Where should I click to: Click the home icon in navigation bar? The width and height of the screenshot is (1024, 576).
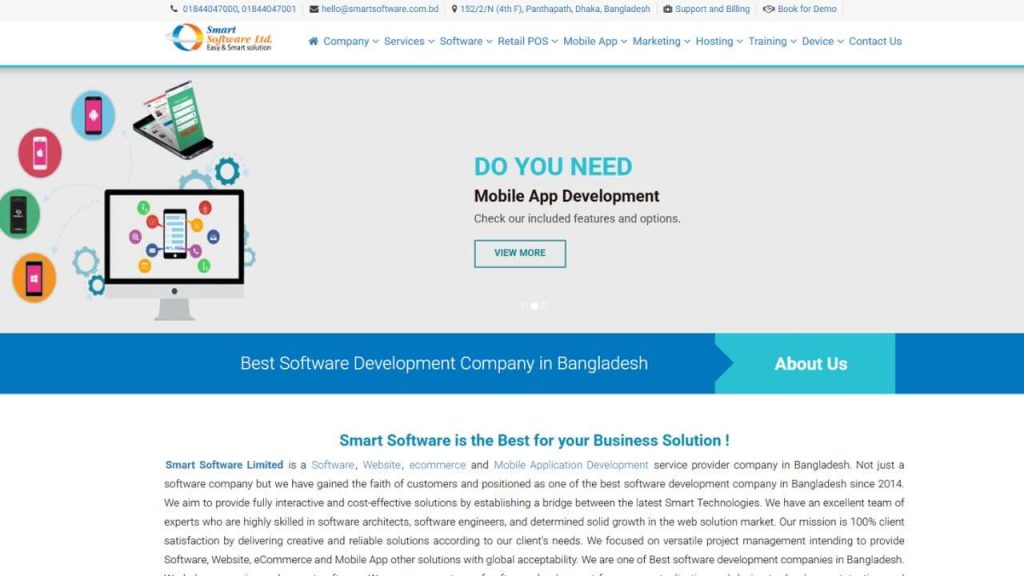click(x=313, y=41)
